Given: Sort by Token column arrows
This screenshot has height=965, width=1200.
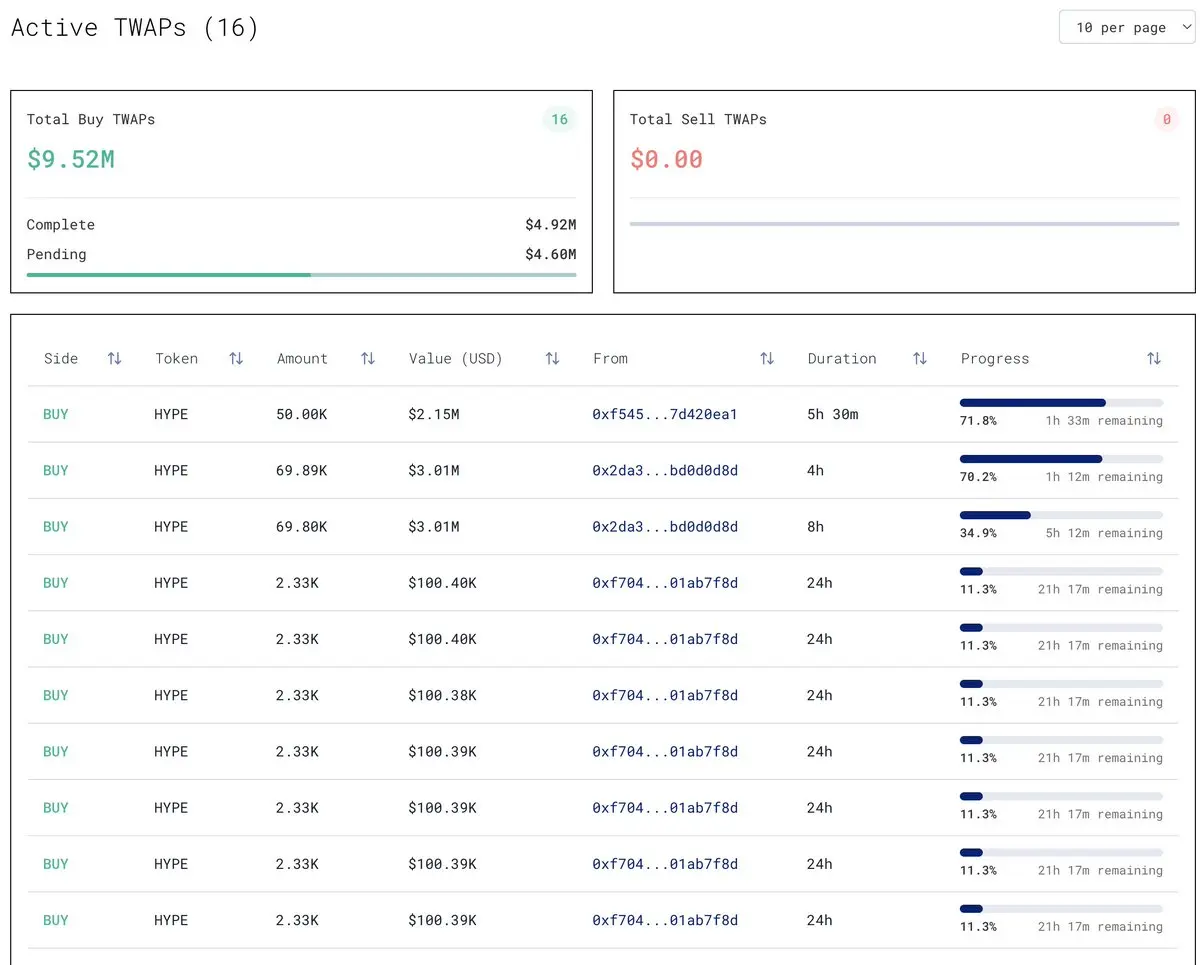Looking at the screenshot, I should [x=236, y=358].
